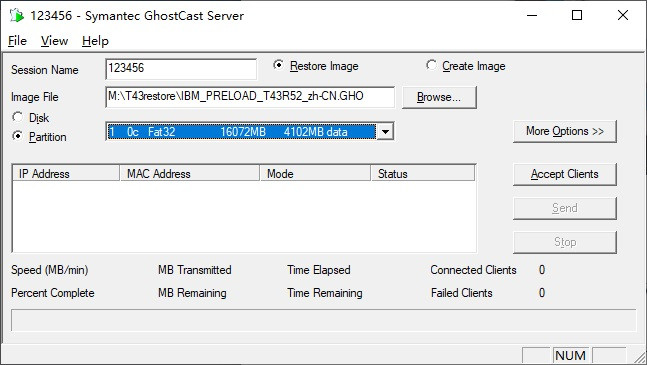Expand the partition dropdown arrow
The height and width of the screenshot is (365, 647).
[385, 132]
